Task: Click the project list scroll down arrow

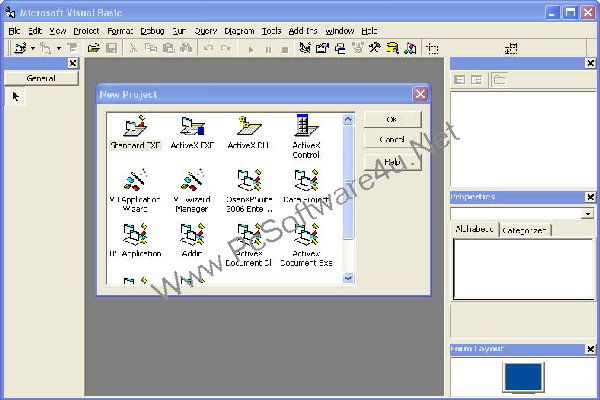Action: 348,278
